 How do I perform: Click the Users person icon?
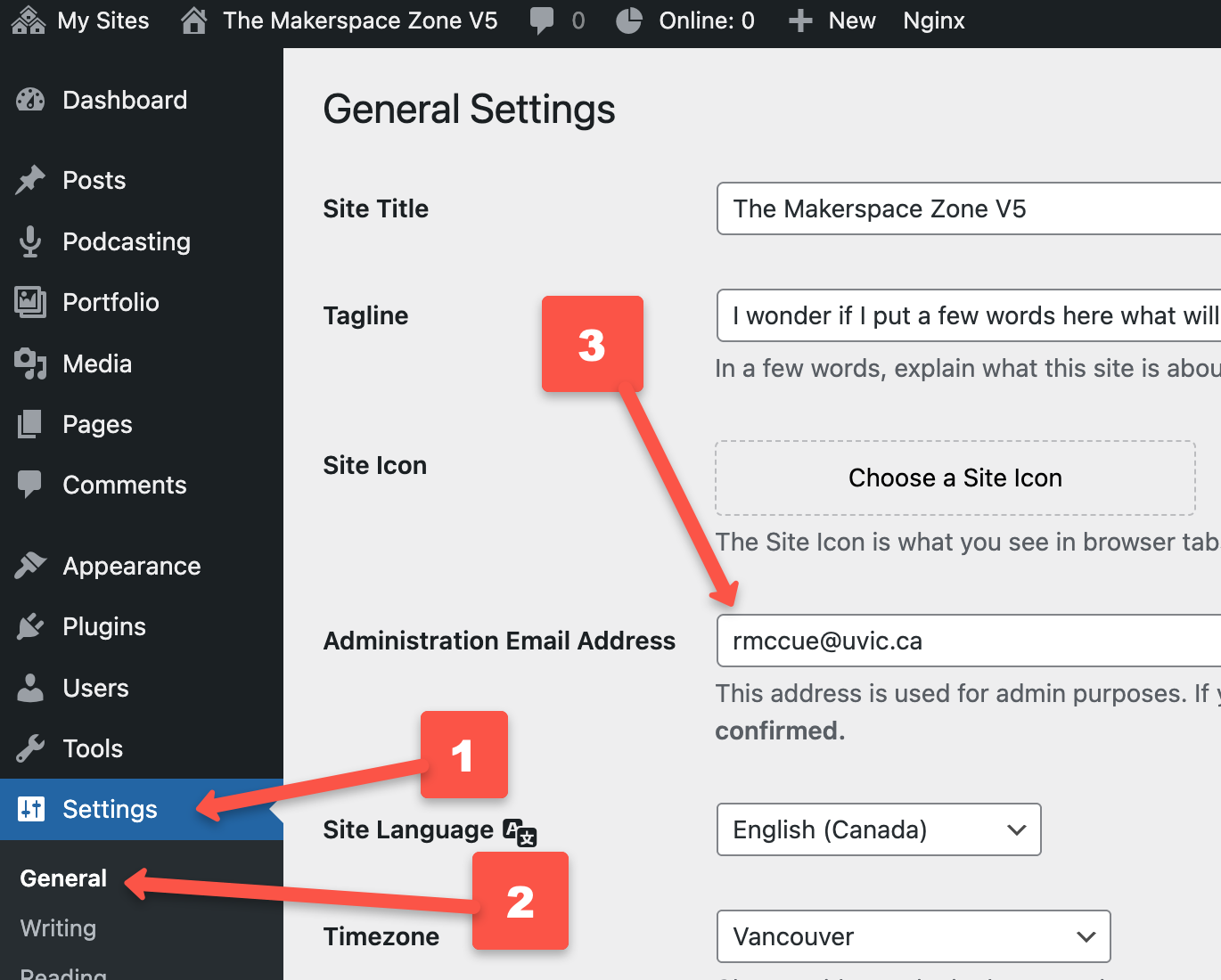[x=30, y=688]
